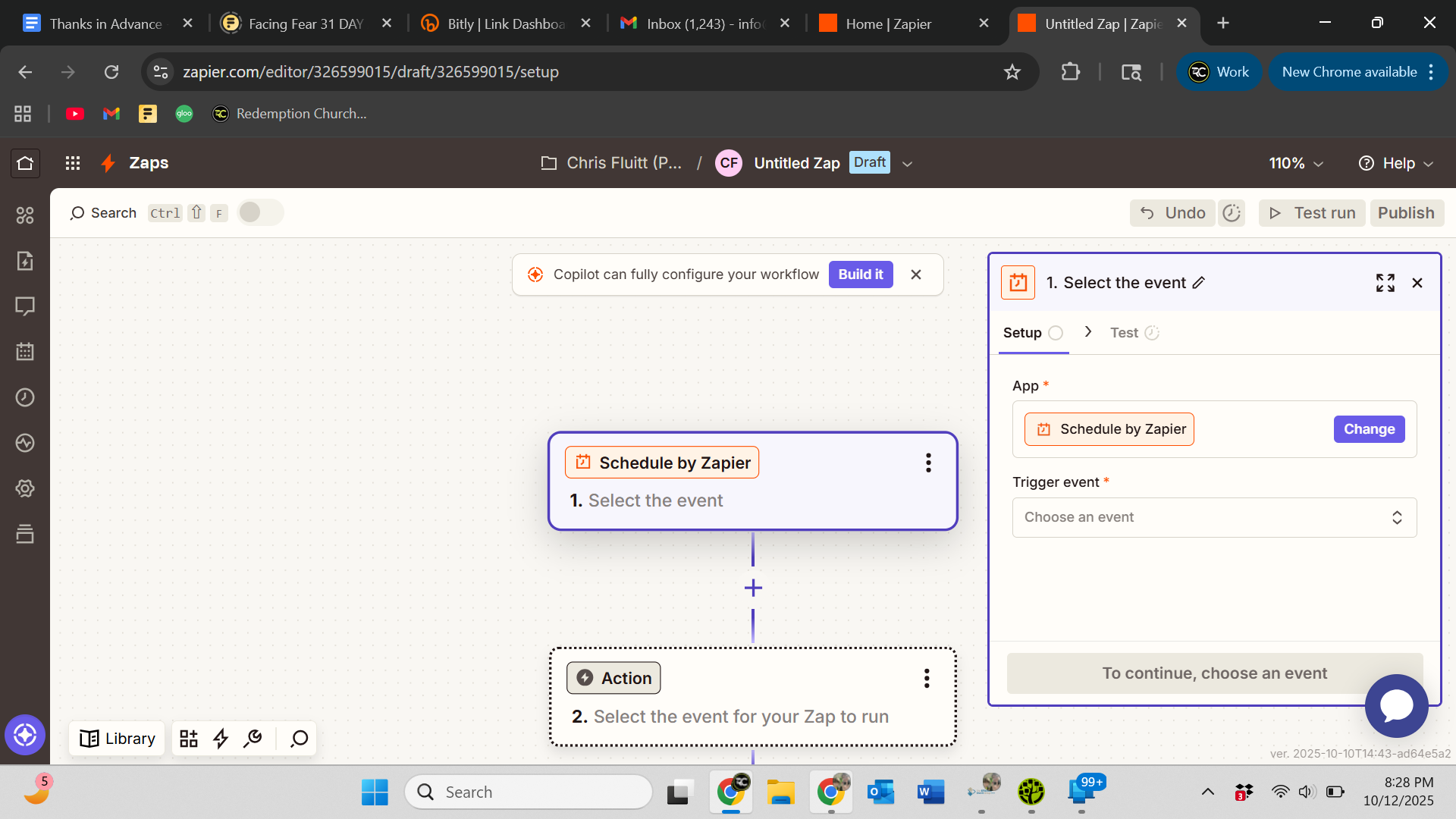Image resolution: width=1456 pixels, height=819 pixels.
Task: Open the 110% zoom level dropdown
Action: [1296, 163]
